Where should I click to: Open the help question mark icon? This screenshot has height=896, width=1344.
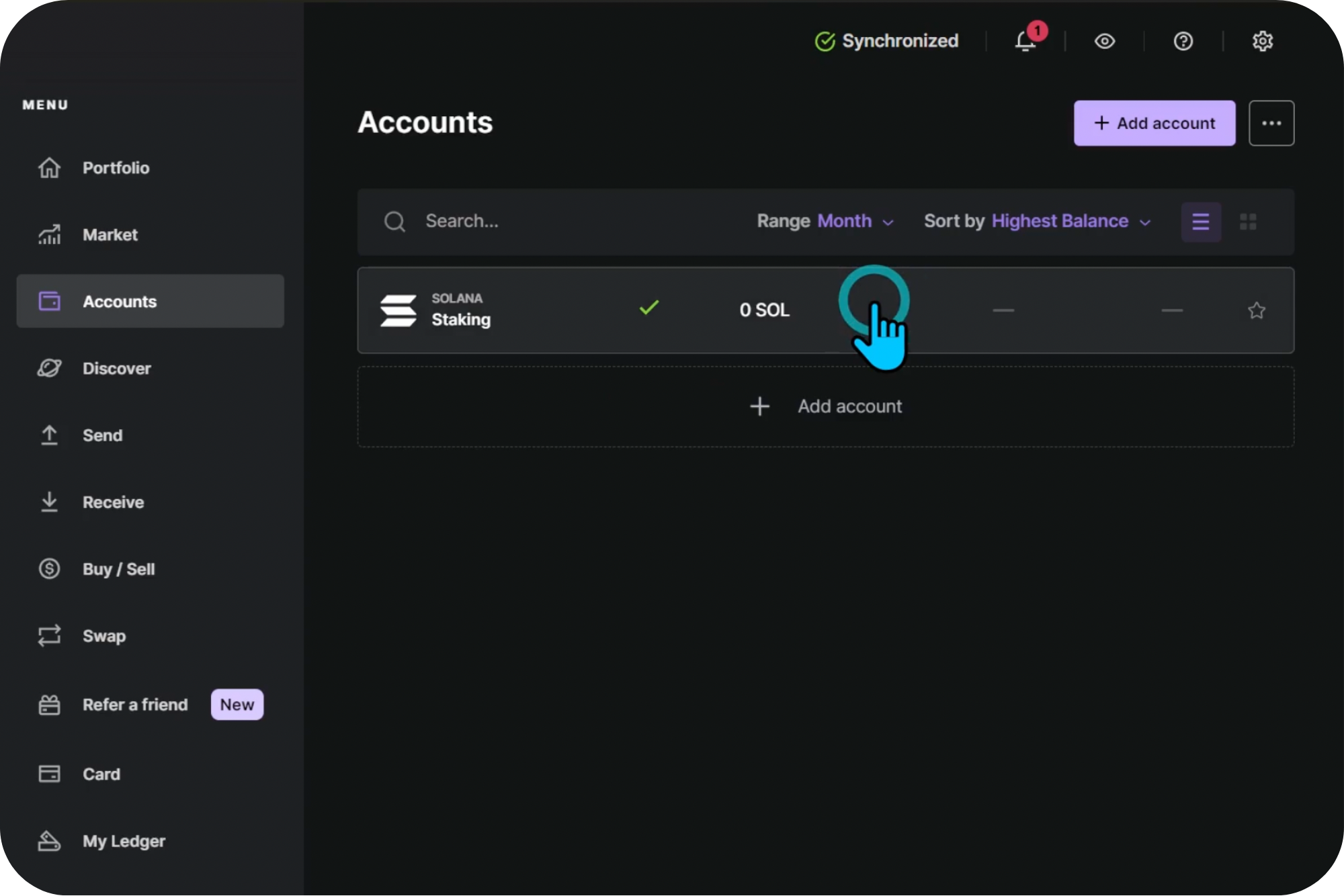point(1183,42)
